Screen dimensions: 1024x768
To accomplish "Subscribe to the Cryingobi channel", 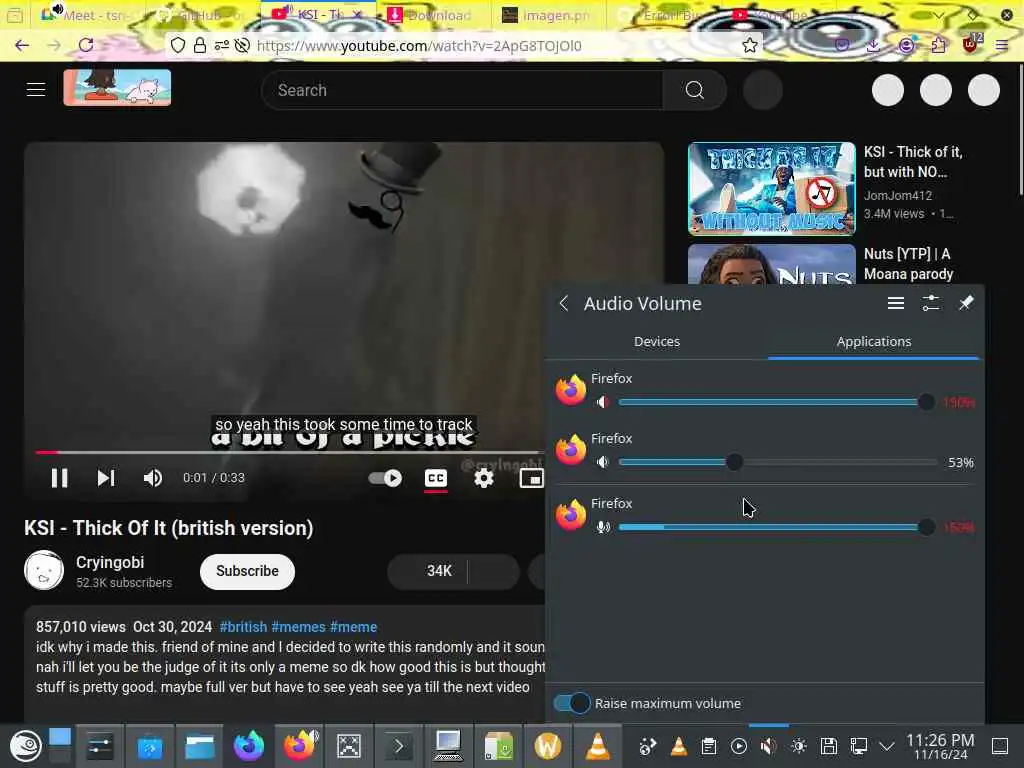I will point(248,571).
